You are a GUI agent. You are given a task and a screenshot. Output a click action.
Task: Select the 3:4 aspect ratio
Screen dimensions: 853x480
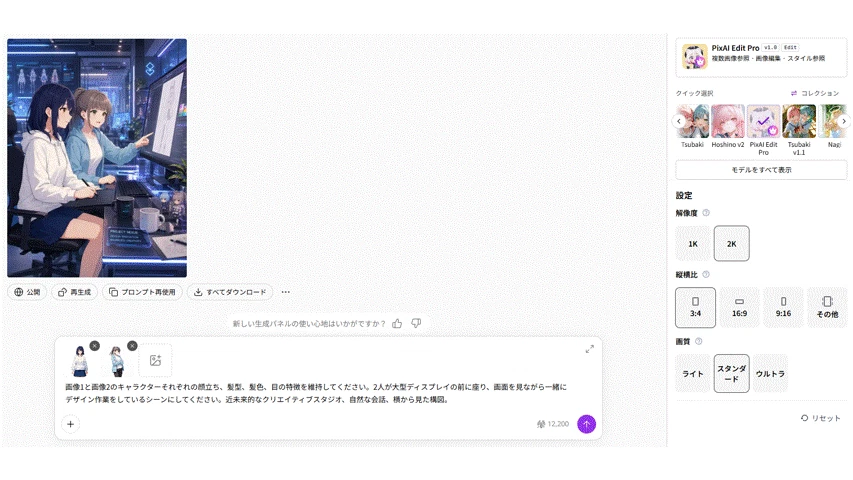coord(695,307)
